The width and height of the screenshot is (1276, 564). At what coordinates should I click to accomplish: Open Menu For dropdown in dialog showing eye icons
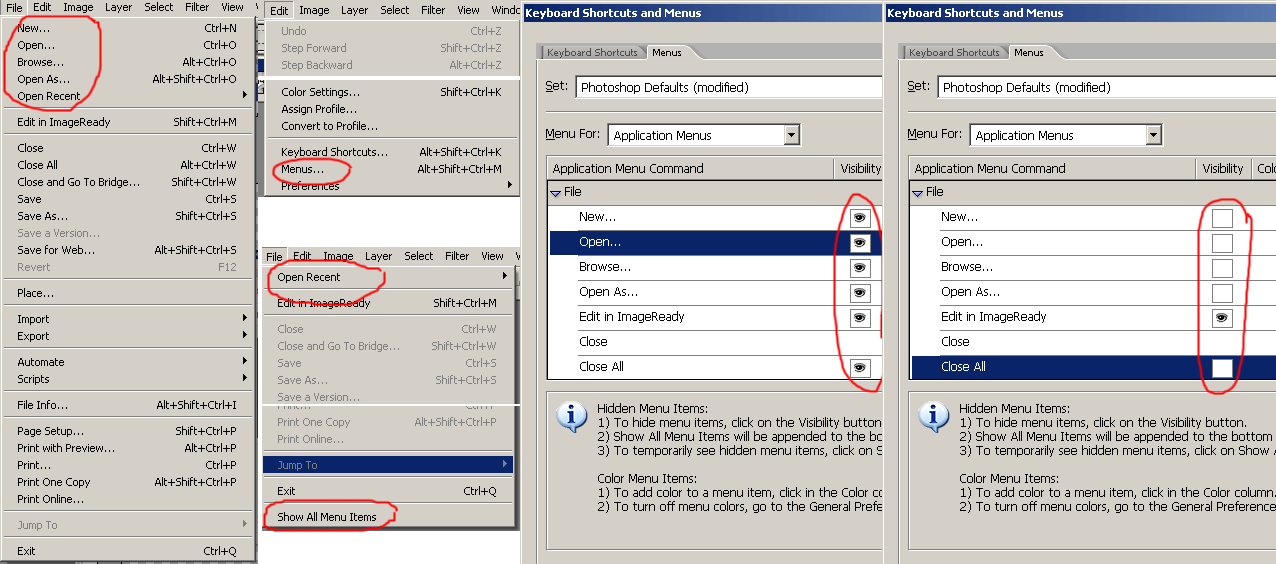point(792,135)
